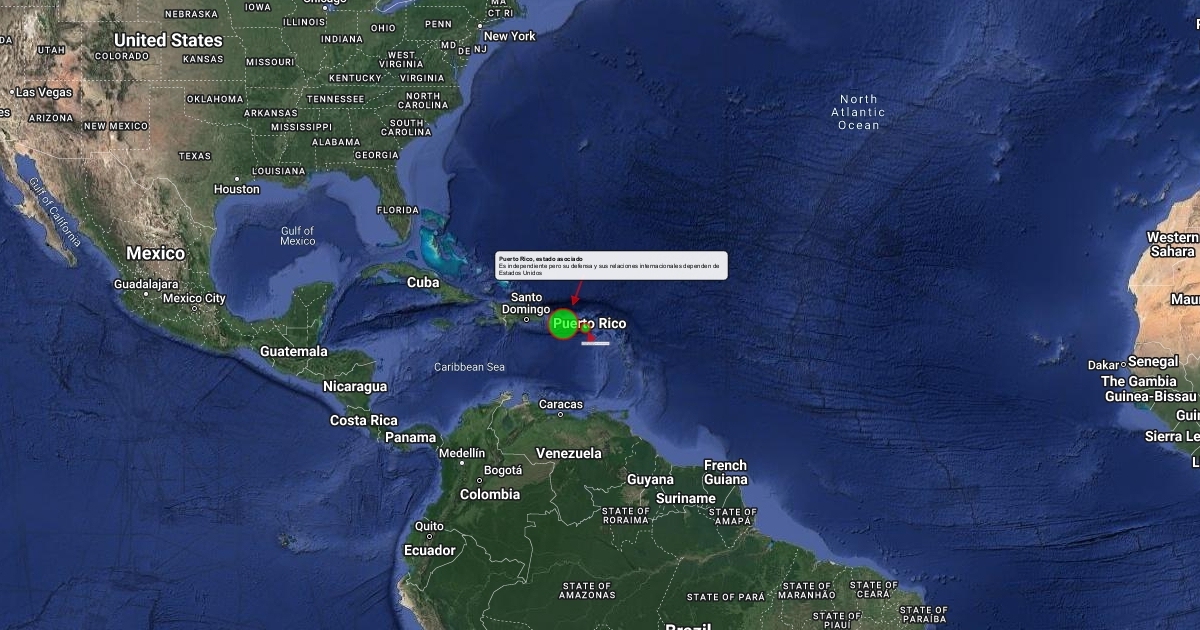Click the Senegal label near Dakar

[1154, 361]
